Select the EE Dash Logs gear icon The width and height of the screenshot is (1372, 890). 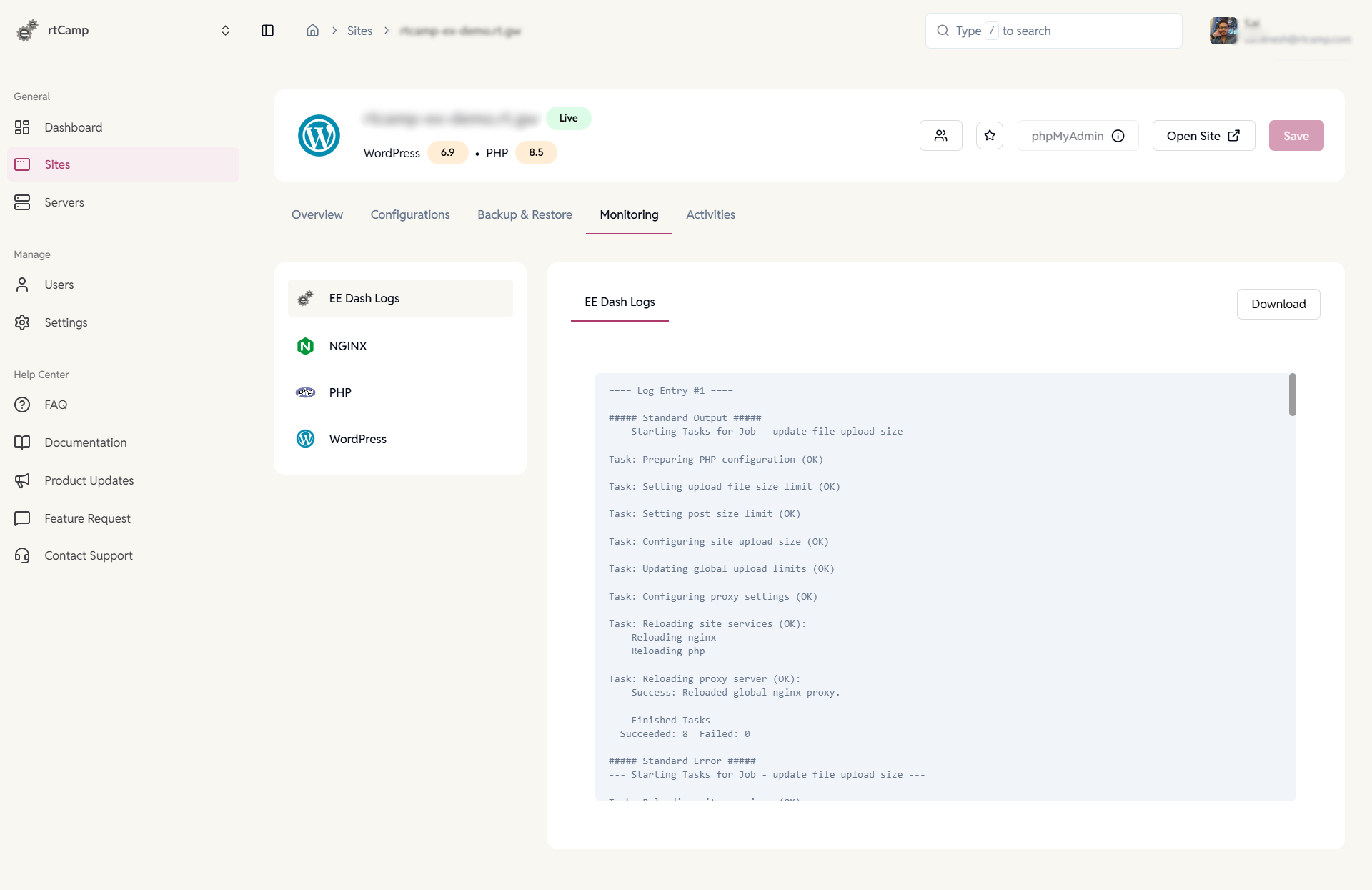pos(305,298)
